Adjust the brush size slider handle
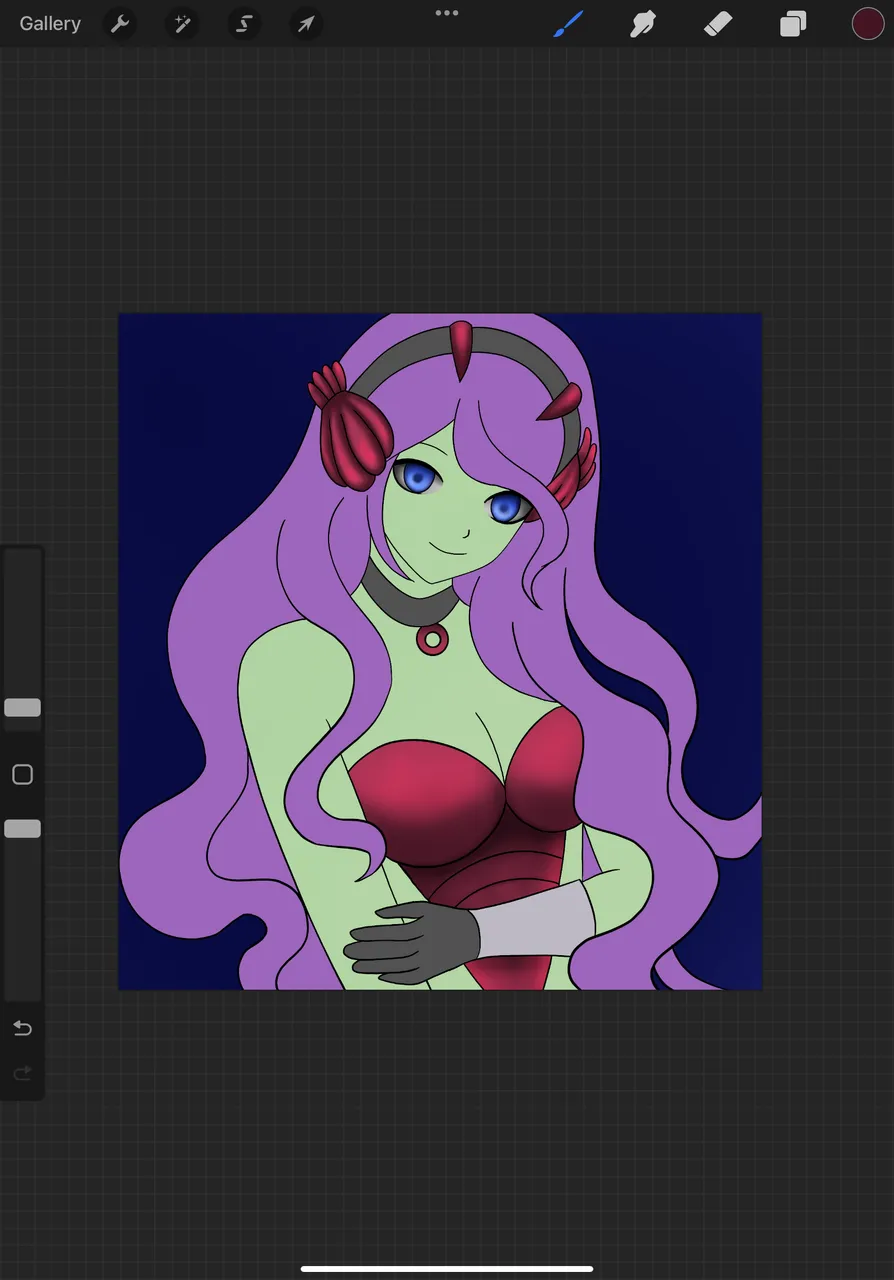 [x=22, y=708]
